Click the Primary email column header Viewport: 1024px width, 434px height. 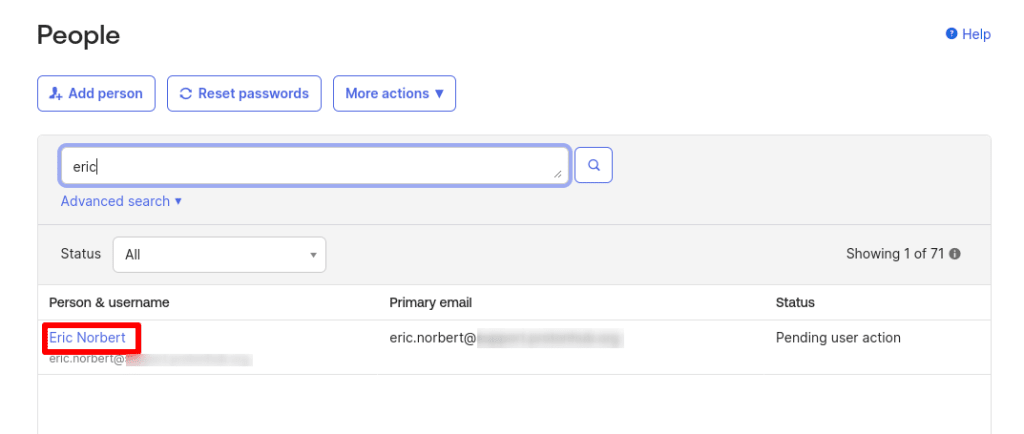tap(430, 303)
